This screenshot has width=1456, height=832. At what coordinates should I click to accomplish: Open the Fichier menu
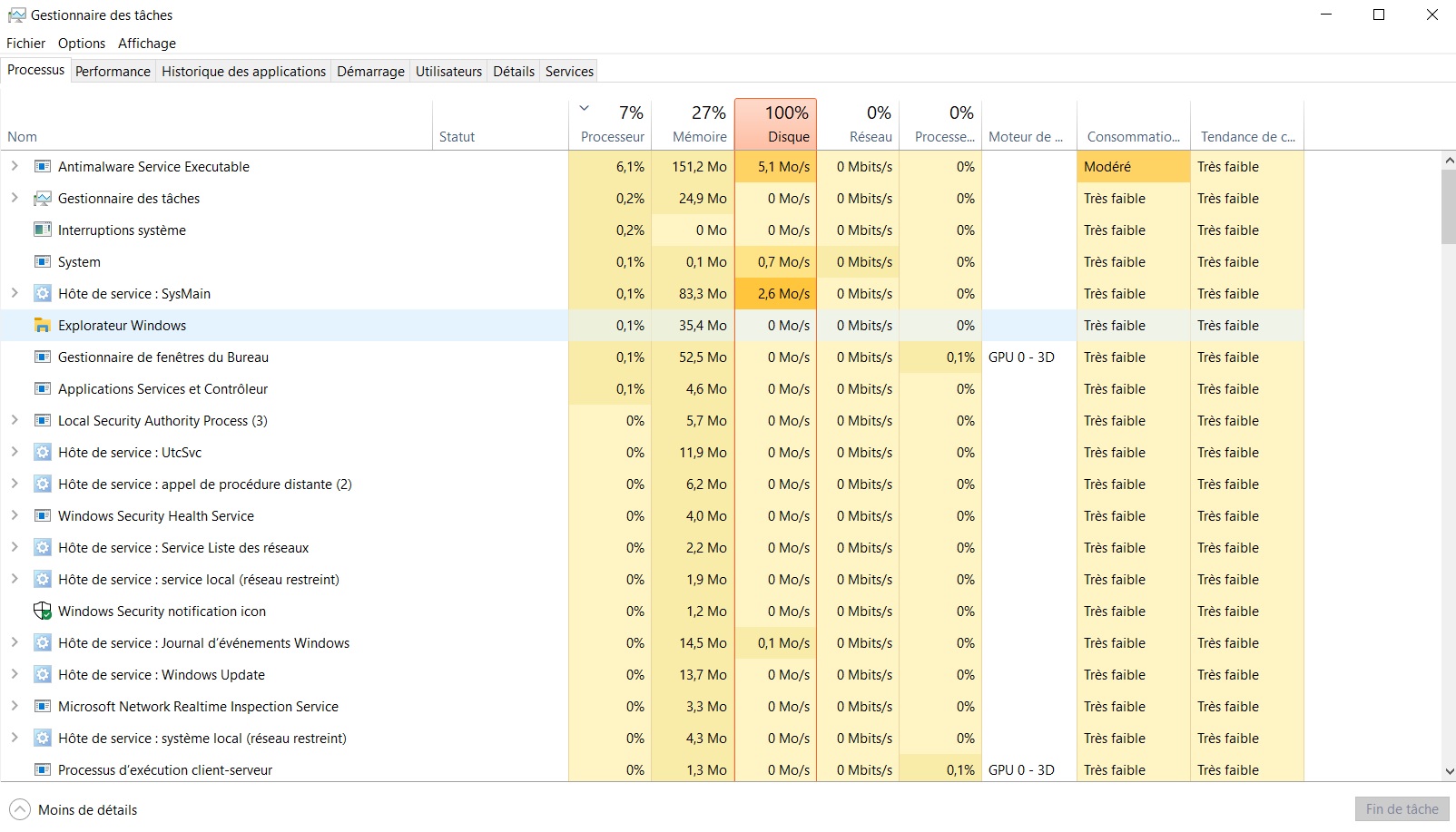click(x=25, y=44)
